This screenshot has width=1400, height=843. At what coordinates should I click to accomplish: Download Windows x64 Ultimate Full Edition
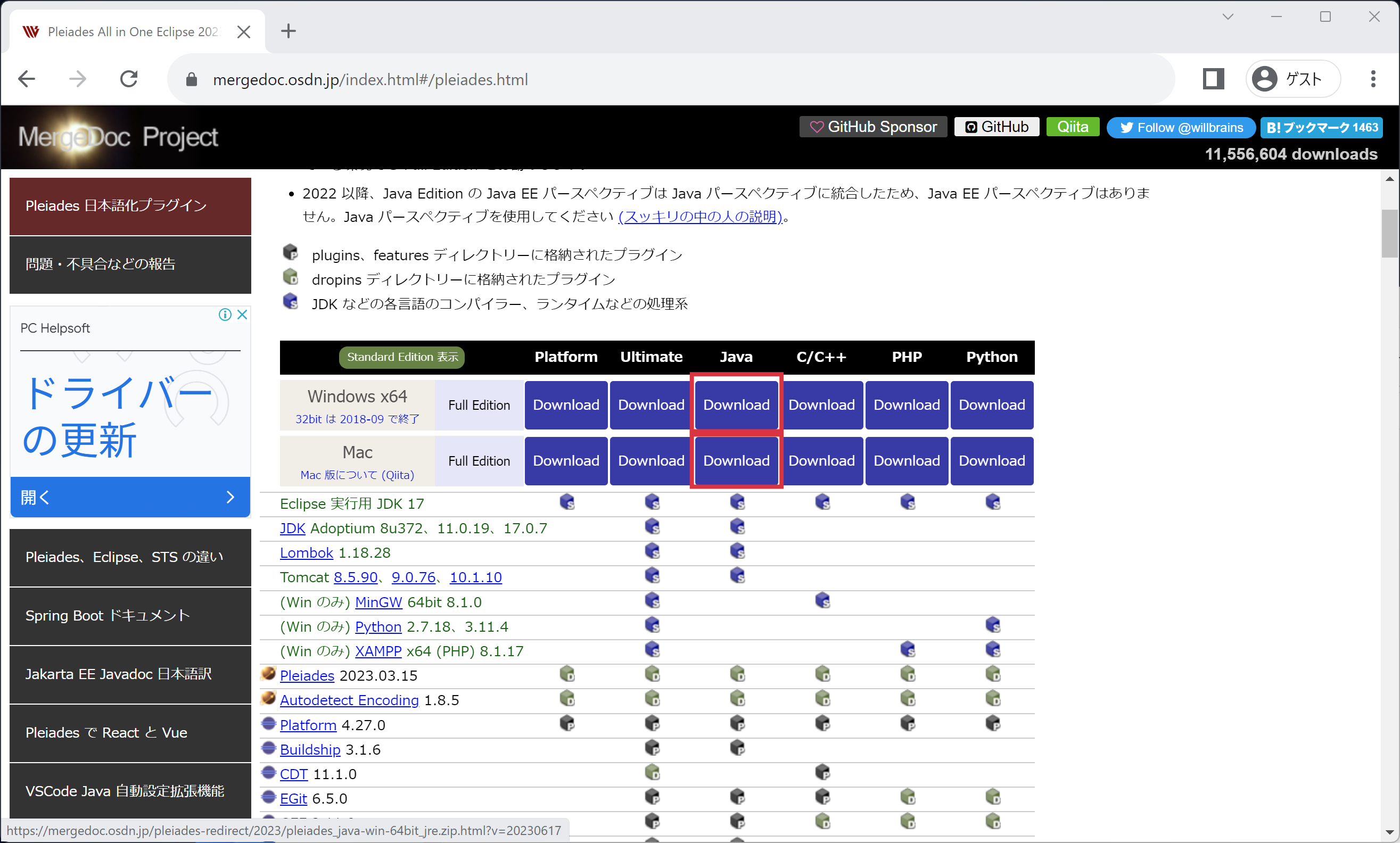pyautogui.click(x=651, y=405)
